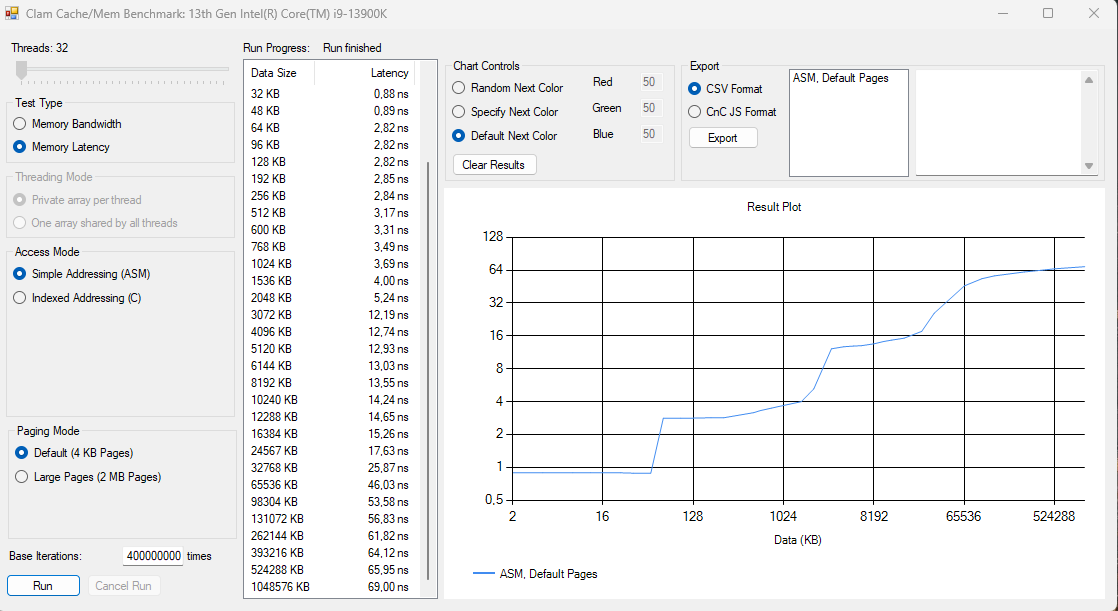Viewport: 1118px width, 611px height.
Task: Click the Data Size column header
Action: [x=279, y=73]
